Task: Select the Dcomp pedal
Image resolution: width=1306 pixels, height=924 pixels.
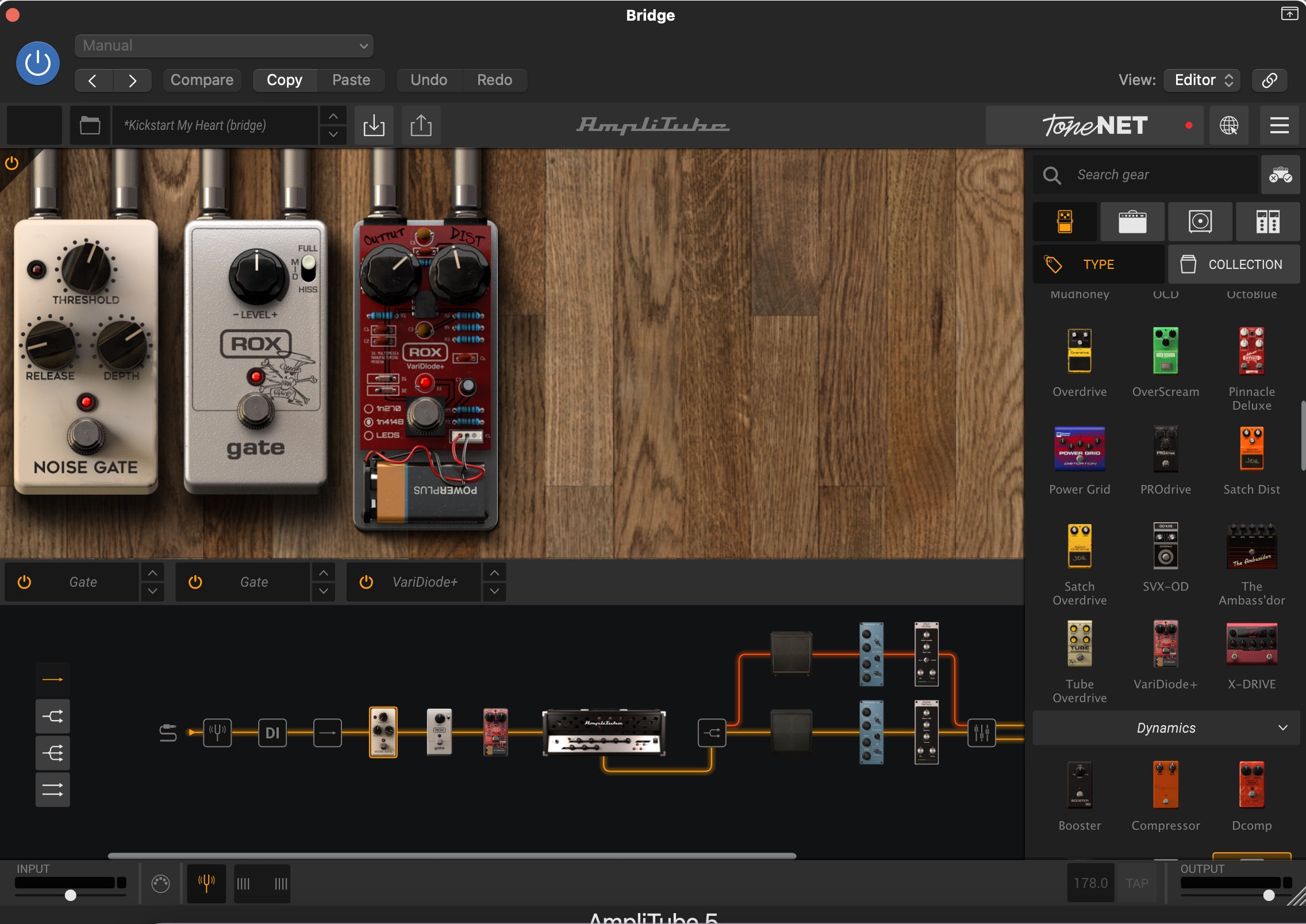Action: point(1252,785)
